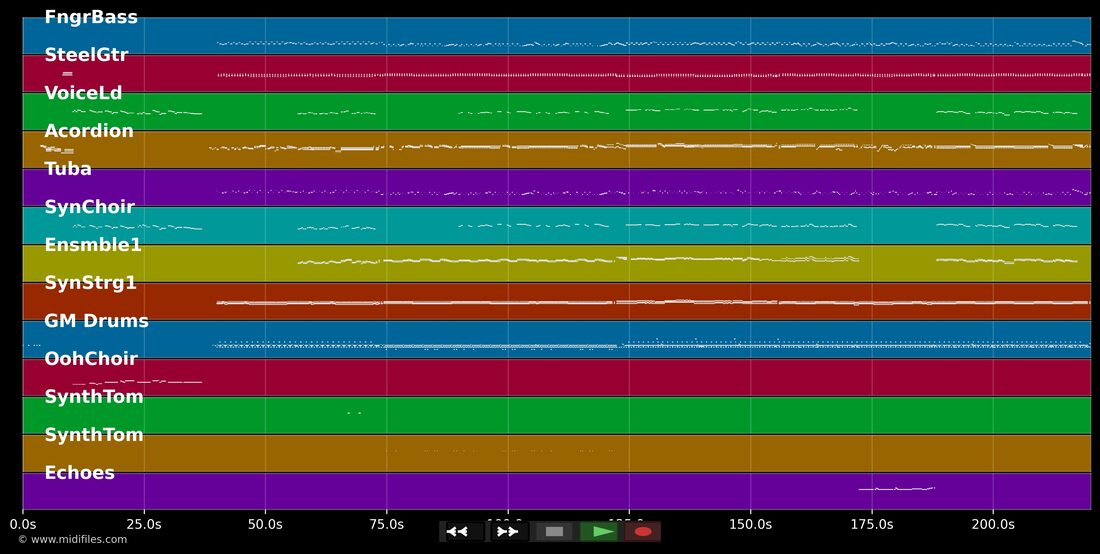Select the Ensmble1 track label
The width and height of the screenshot is (1100, 554).
click(x=93, y=245)
